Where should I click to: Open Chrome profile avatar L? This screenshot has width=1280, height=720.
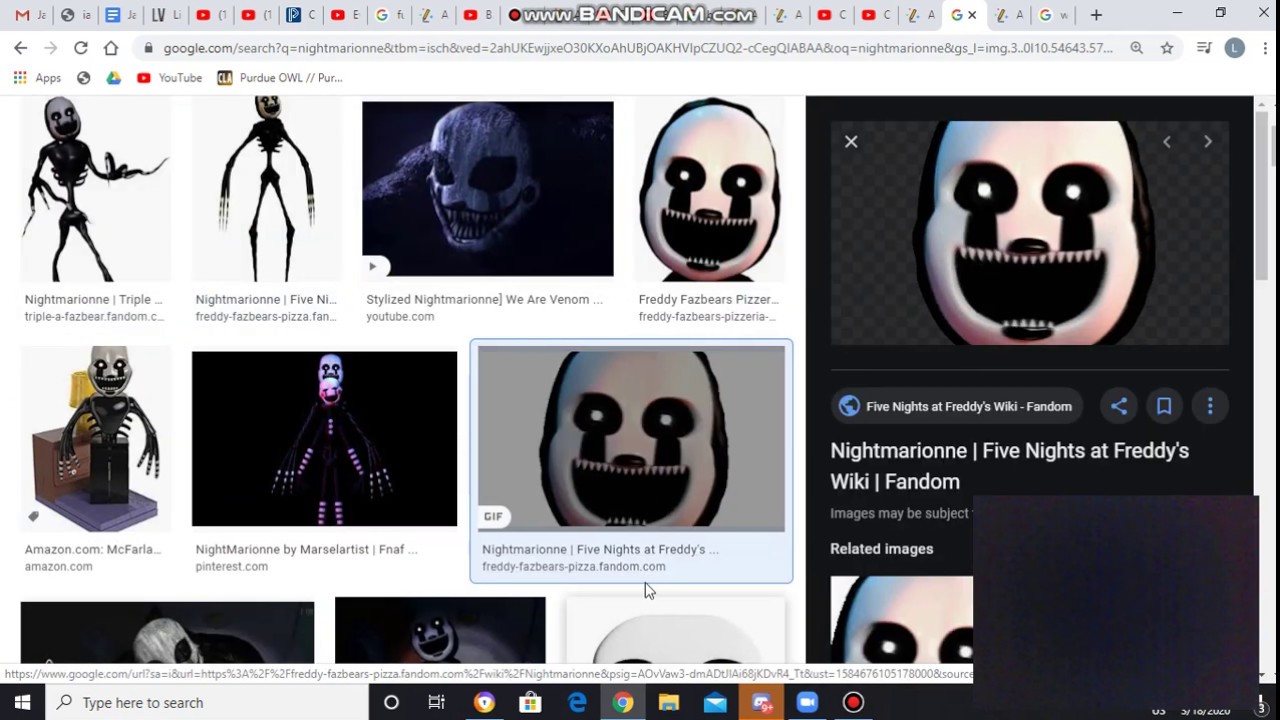click(1235, 48)
